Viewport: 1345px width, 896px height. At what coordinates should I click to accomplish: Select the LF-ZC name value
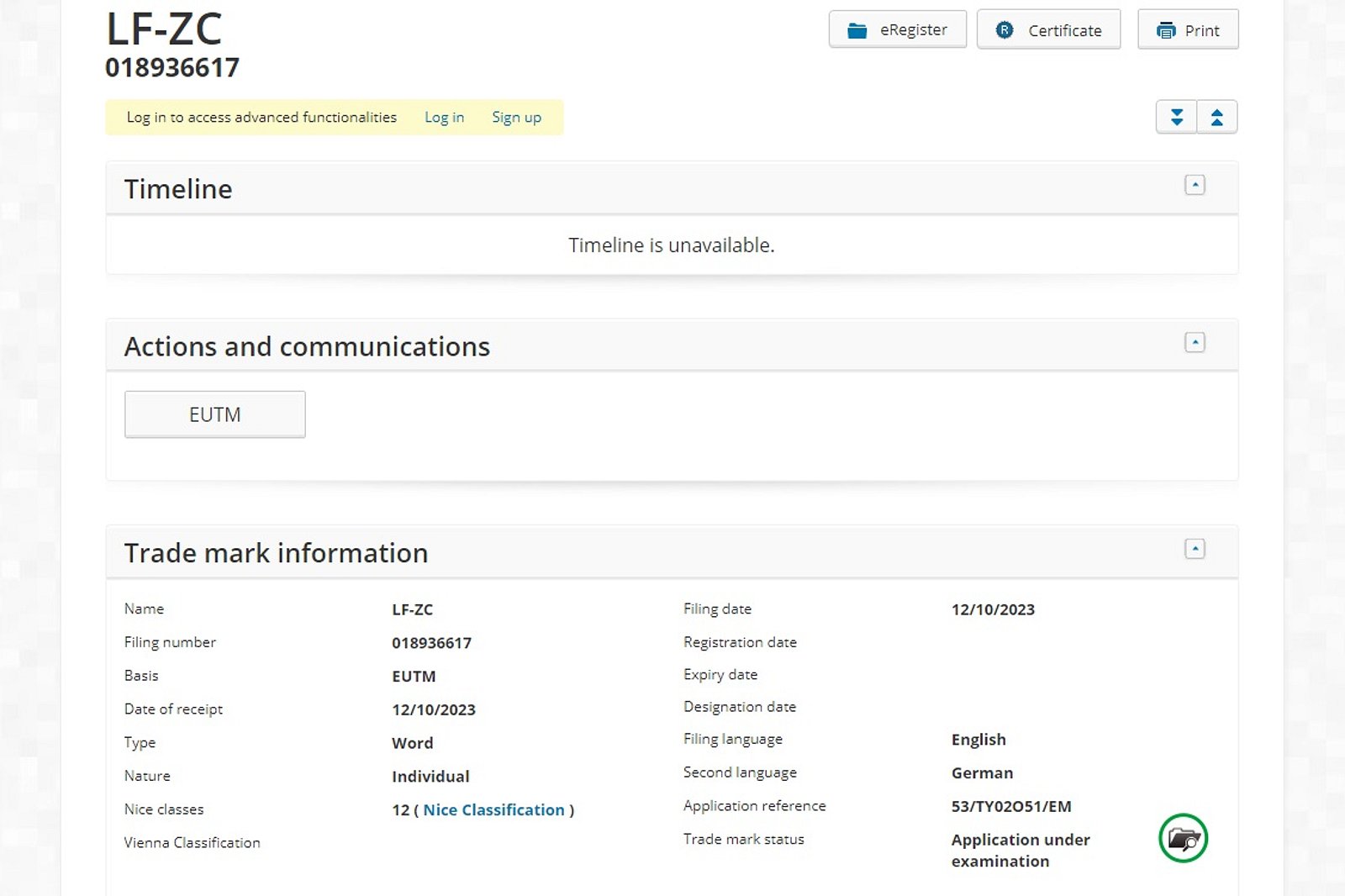(412, 609)
